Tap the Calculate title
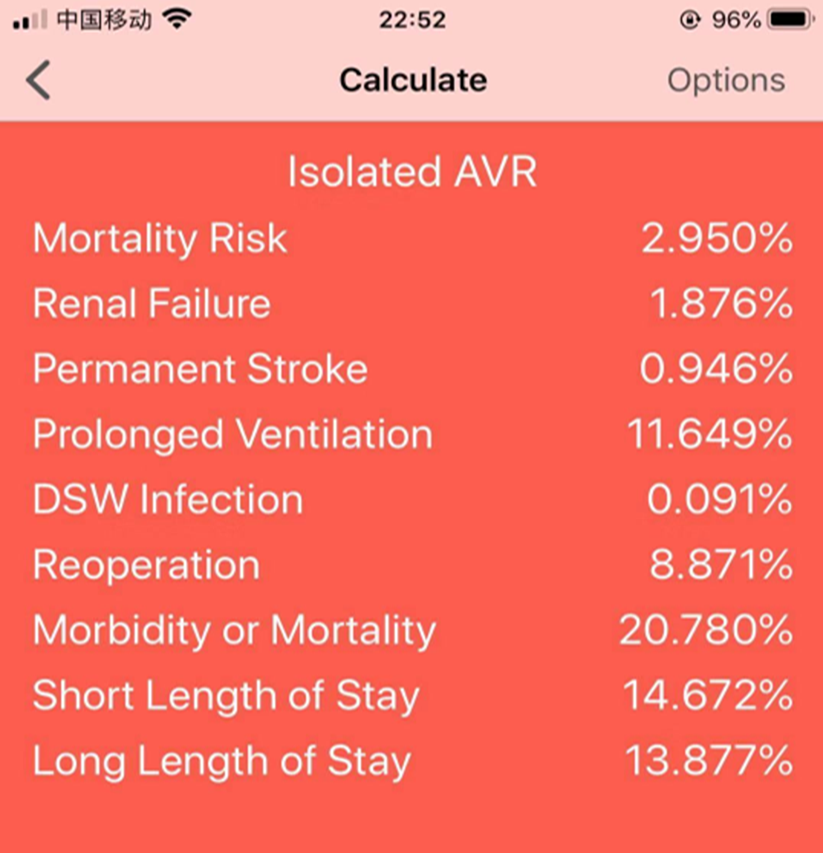This screenshot has height=853, width=823. (x=413, y=80)
